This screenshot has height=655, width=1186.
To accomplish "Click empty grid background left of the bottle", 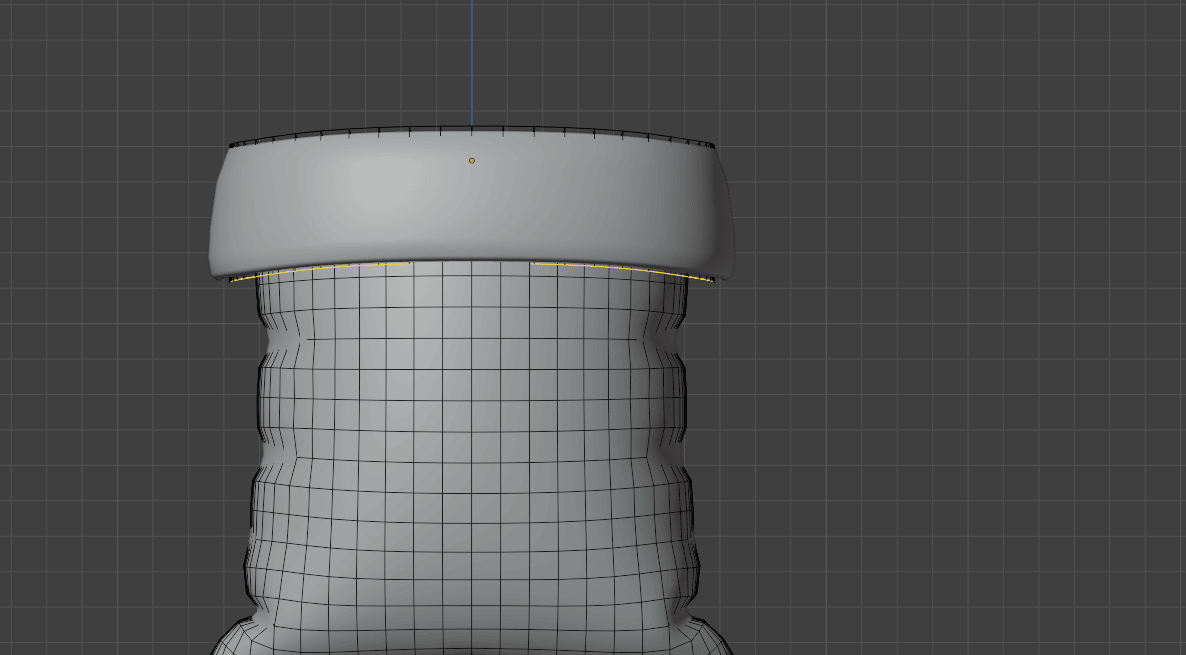I will click(110, 400).
